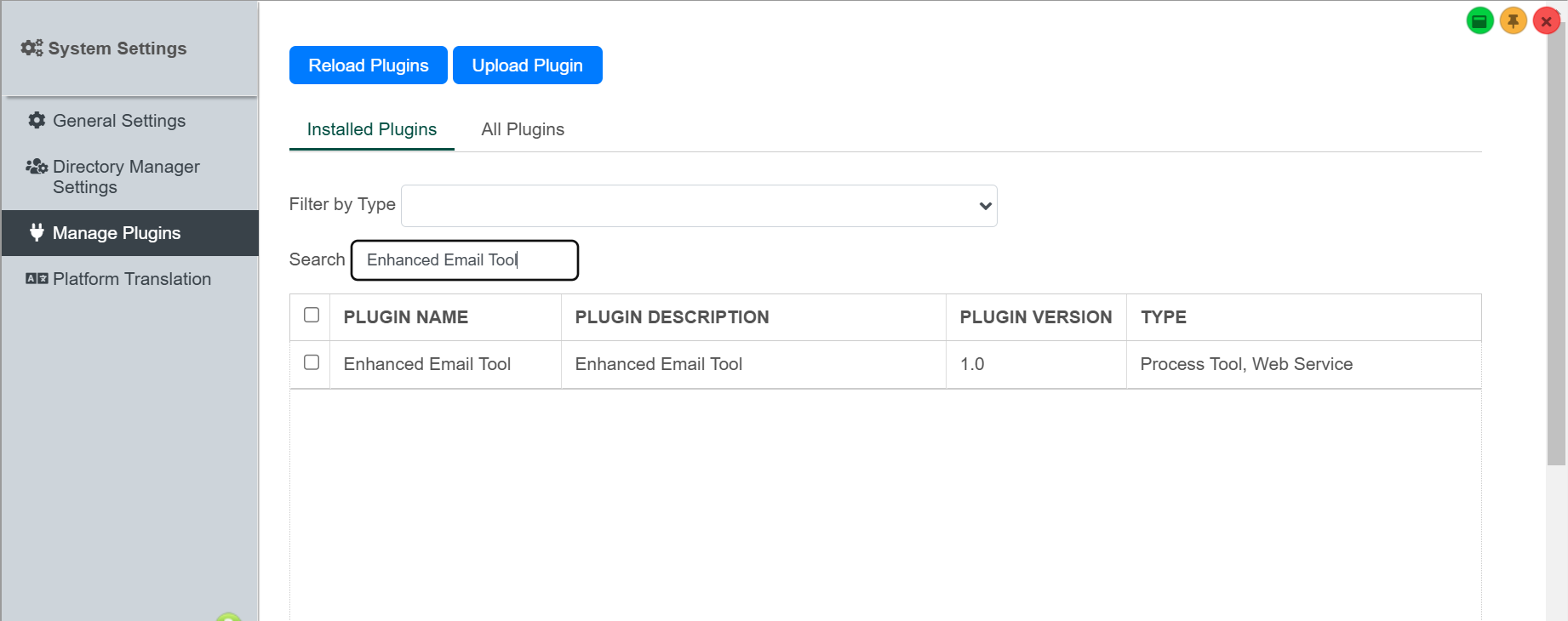Click the green window icon button
The width and height of the screenshot is (1568, 621).
point(1479,21)
